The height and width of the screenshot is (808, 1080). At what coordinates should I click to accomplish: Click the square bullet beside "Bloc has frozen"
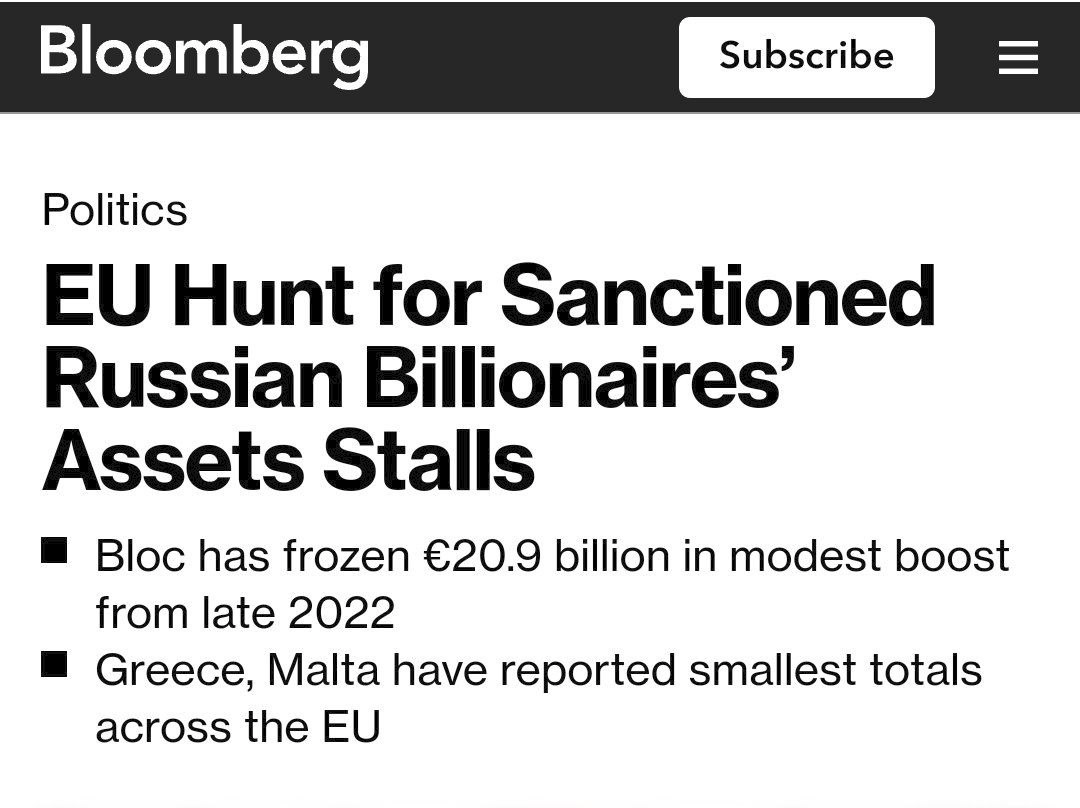54,550
